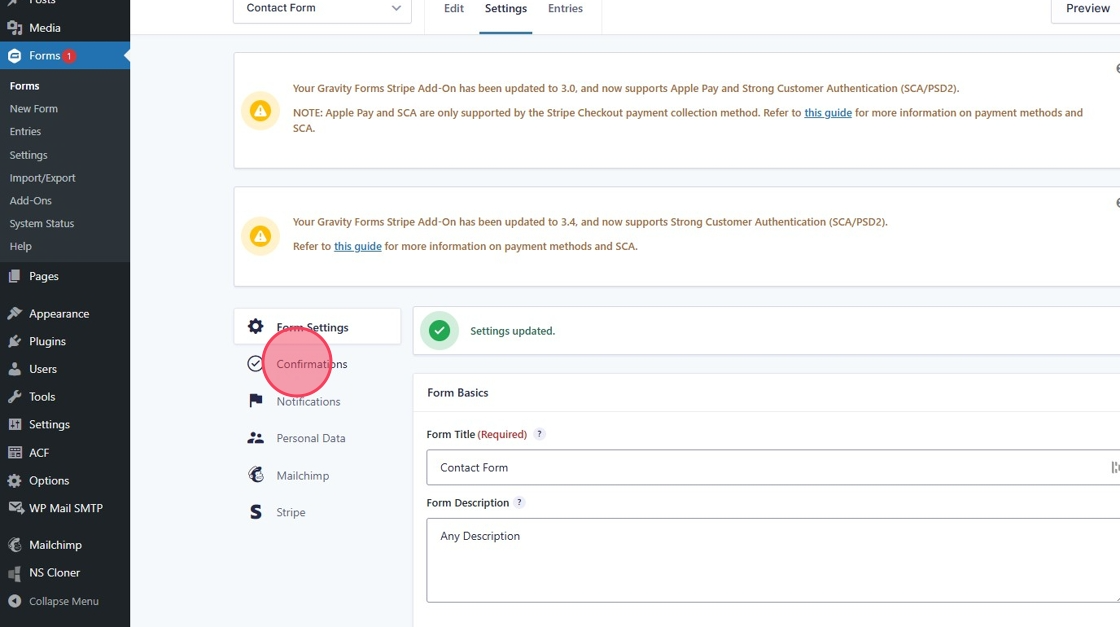Click the Plugins plug icon
1120x627 pixels.
click(x=14, y=341)
